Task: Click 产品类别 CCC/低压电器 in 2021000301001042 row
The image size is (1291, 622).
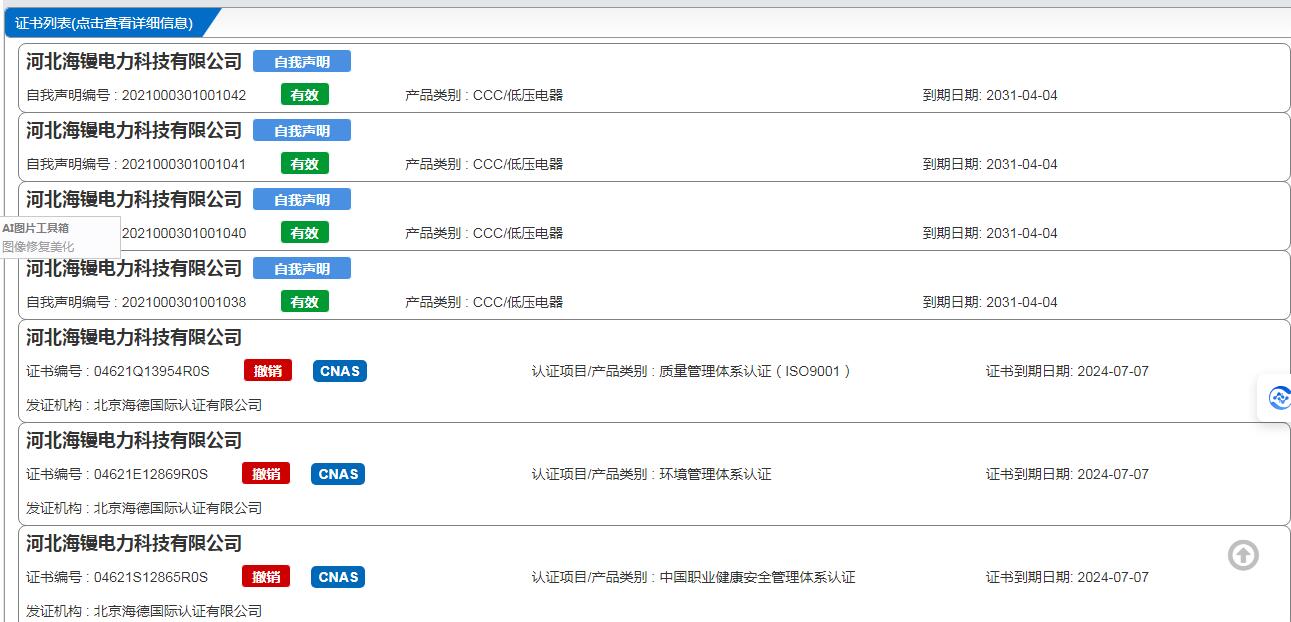Action: 484,96
